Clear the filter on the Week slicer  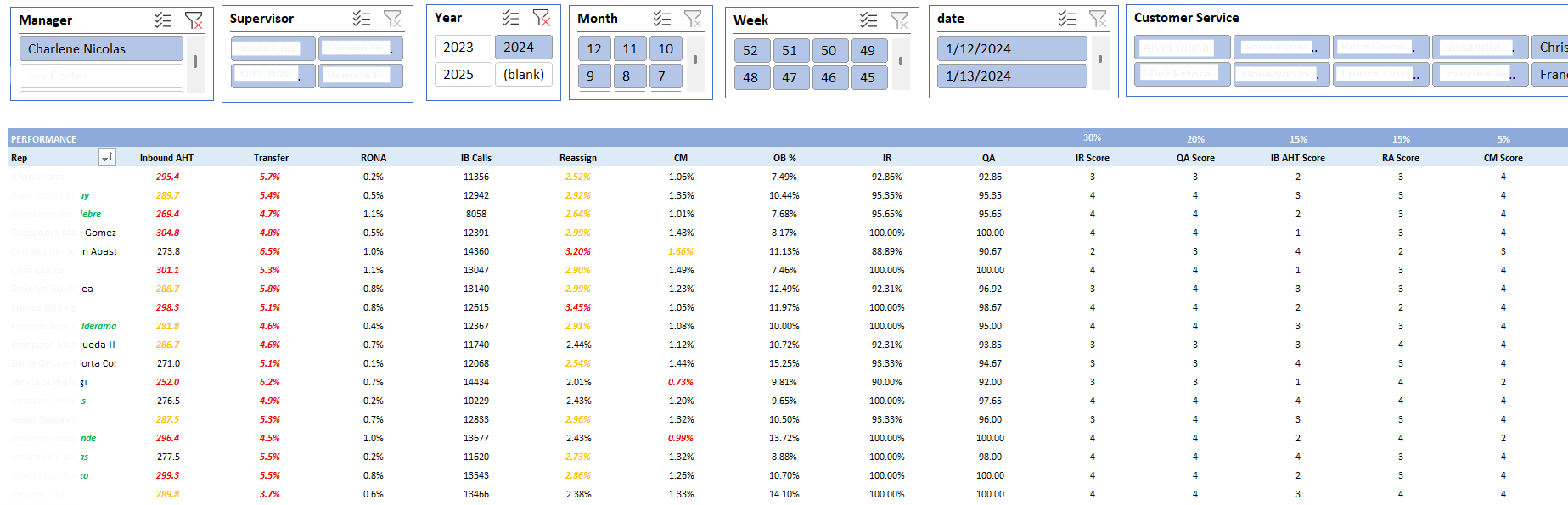point(898,20)
